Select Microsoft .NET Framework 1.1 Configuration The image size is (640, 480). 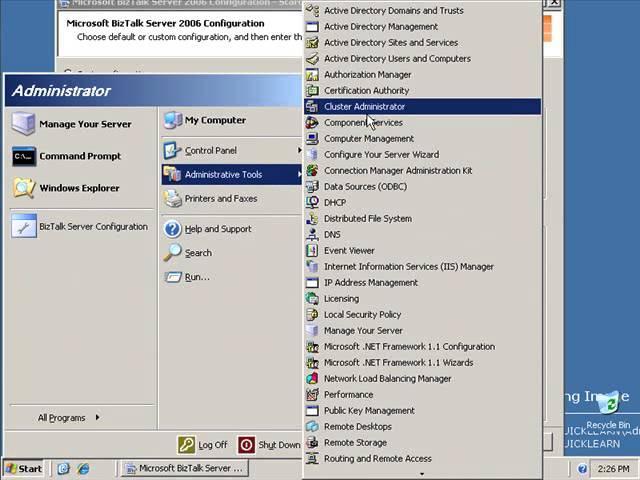[422, 347]
